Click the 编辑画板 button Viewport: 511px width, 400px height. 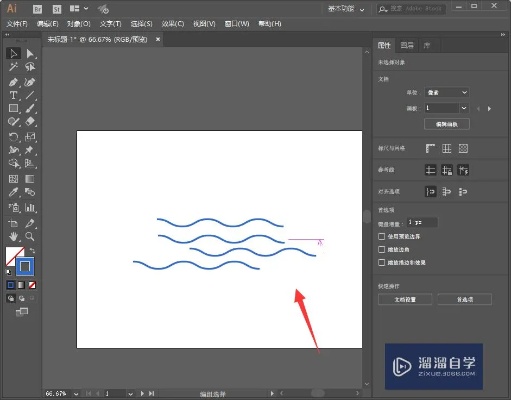pyautogui.click(x=447, y=124)
